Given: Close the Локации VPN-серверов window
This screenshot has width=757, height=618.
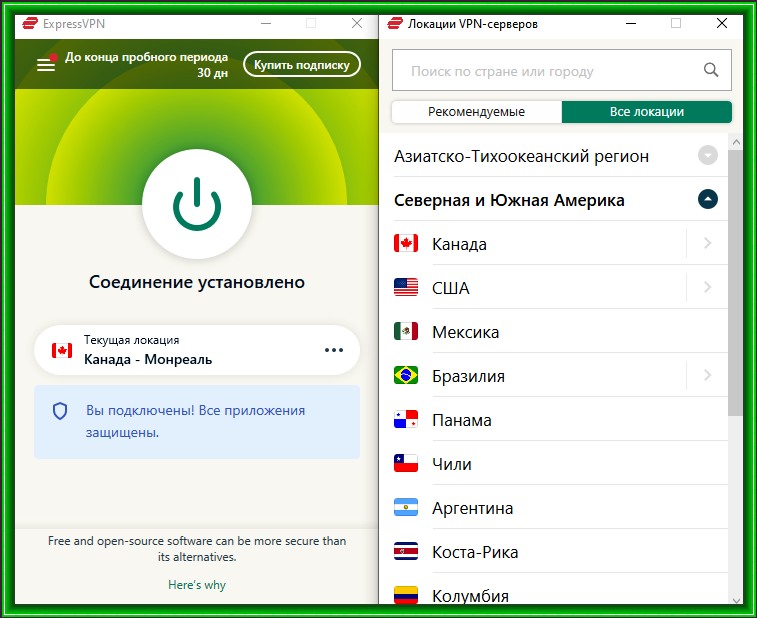Looking at the screenshot, I should (x=722, y=23).
